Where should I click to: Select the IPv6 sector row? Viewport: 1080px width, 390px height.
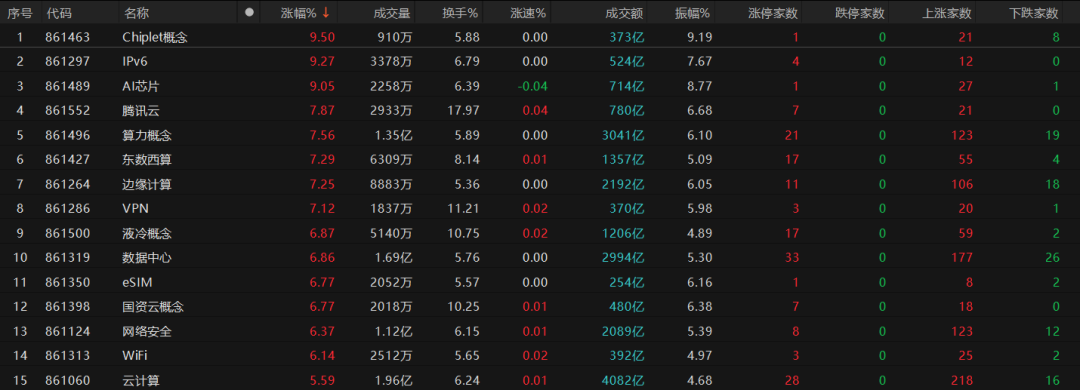pyautogui.click(x=540, y=61)
